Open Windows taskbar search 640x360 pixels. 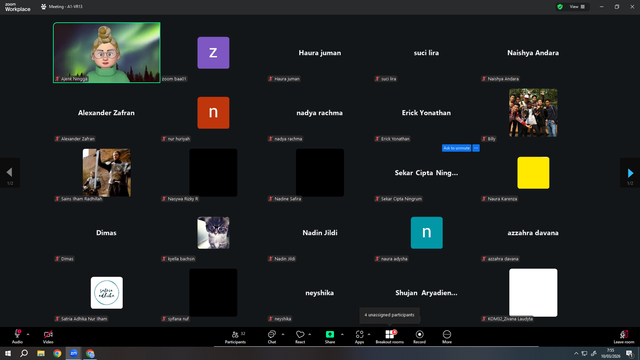[x=24, y=353]
